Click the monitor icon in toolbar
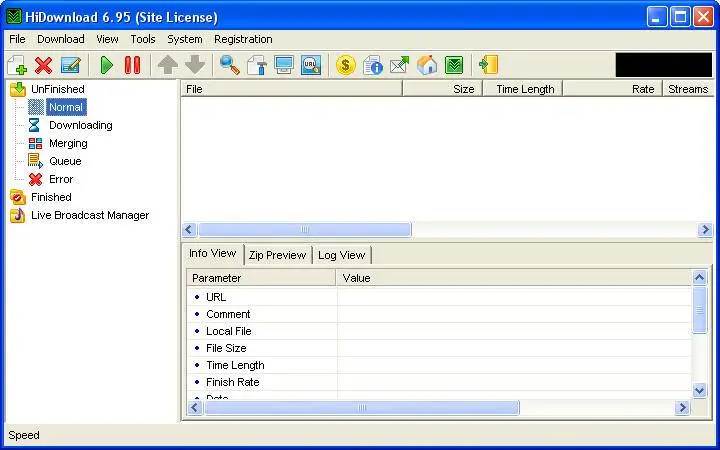720x450 pixels. [284, 65]
